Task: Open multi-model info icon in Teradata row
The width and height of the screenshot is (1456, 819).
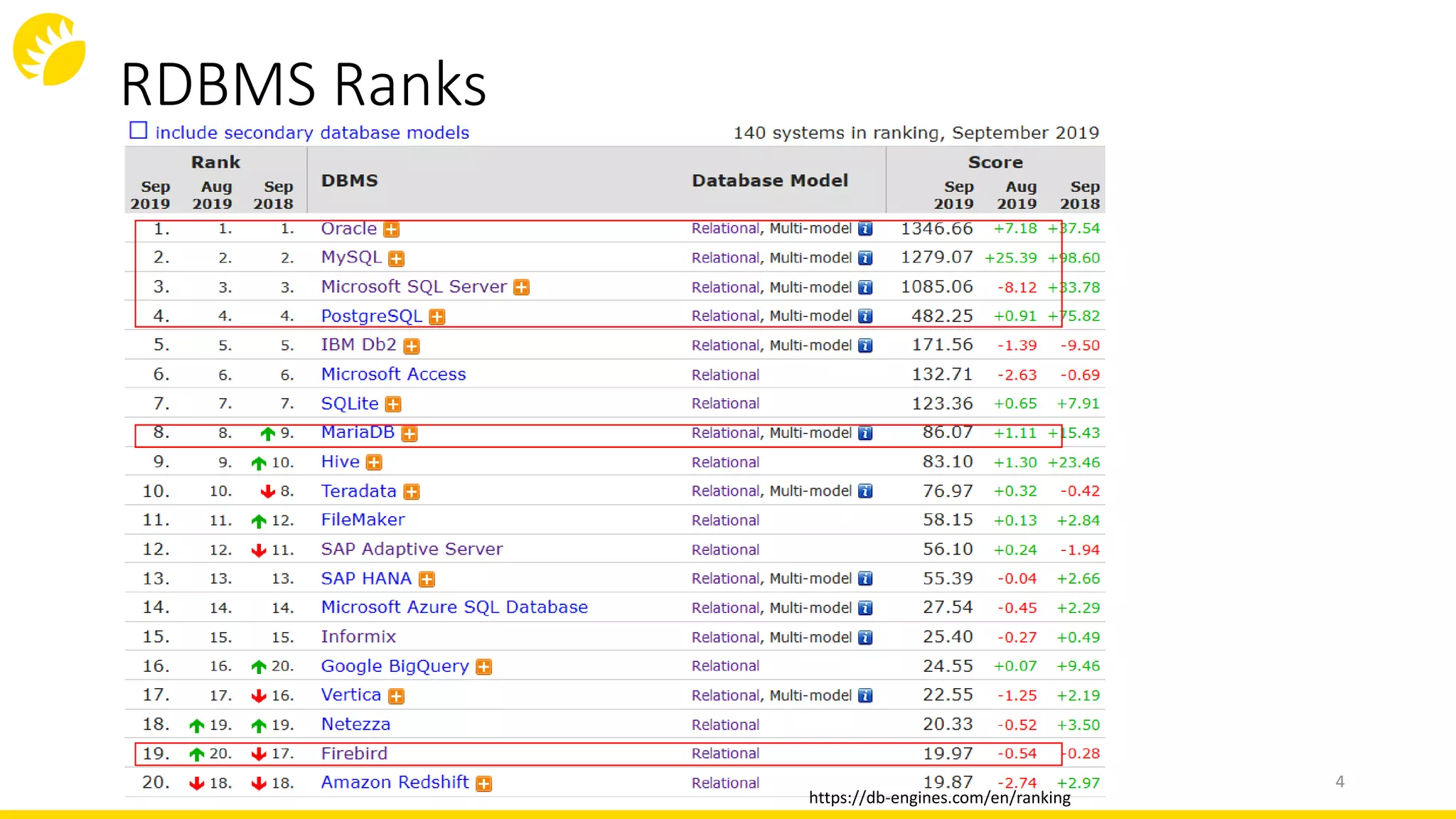Action: 865,491
